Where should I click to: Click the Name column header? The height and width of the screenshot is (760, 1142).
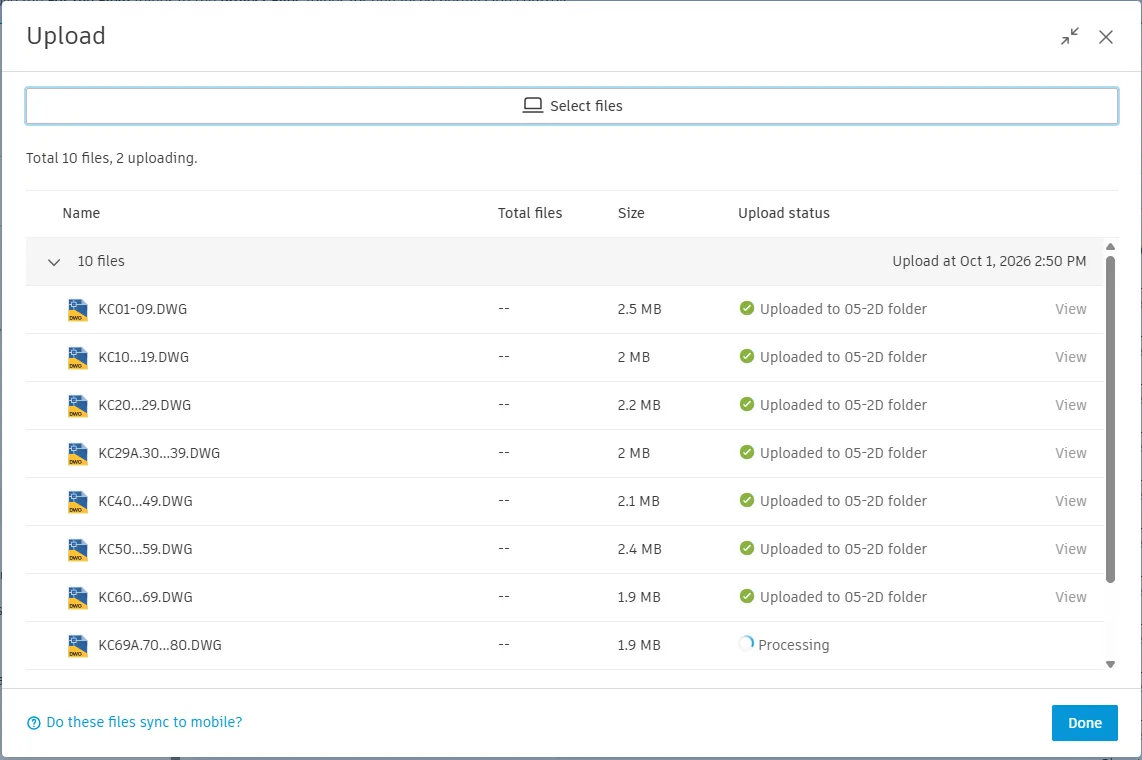(81, 213)
